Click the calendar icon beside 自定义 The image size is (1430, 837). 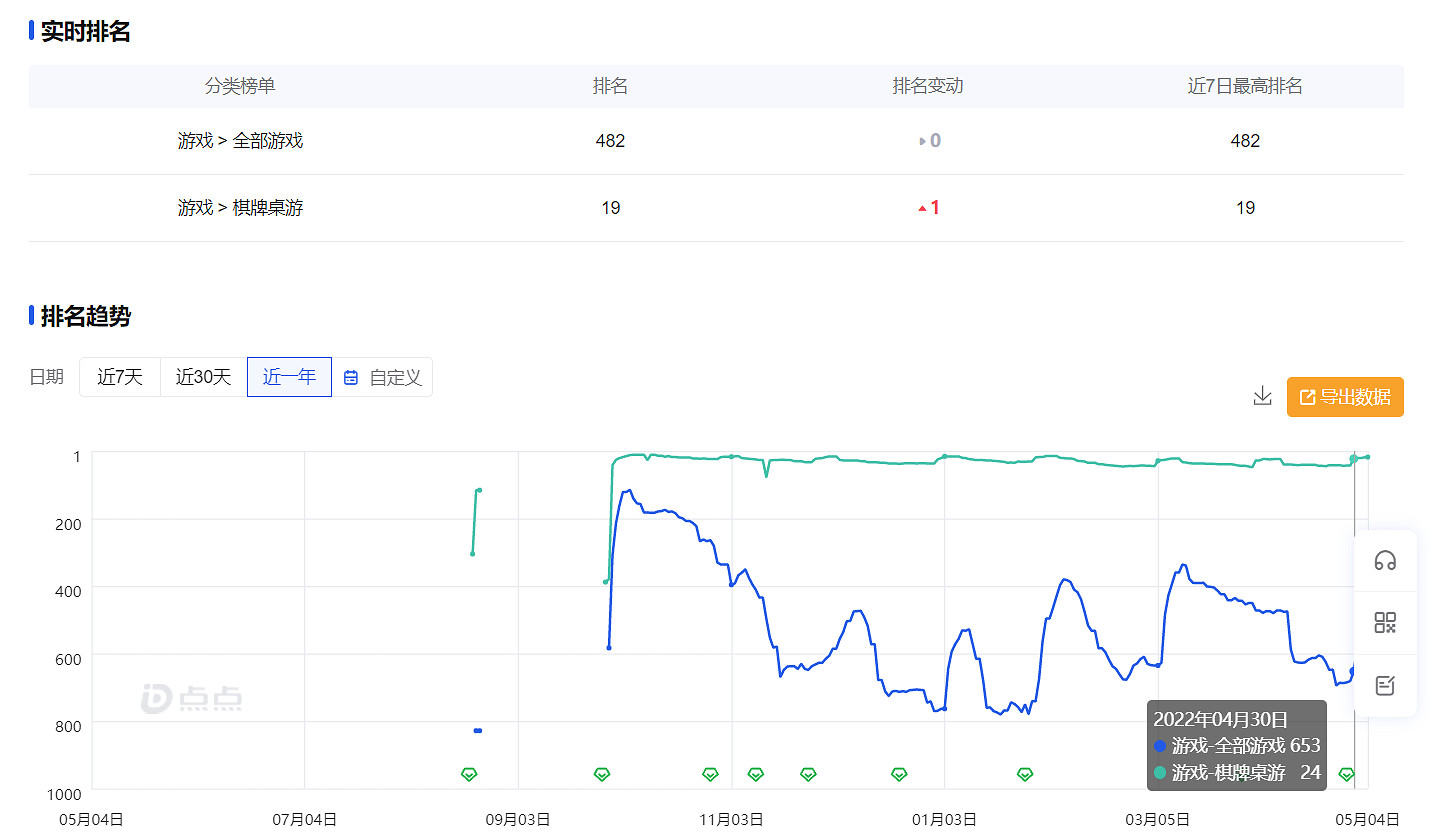351,378
